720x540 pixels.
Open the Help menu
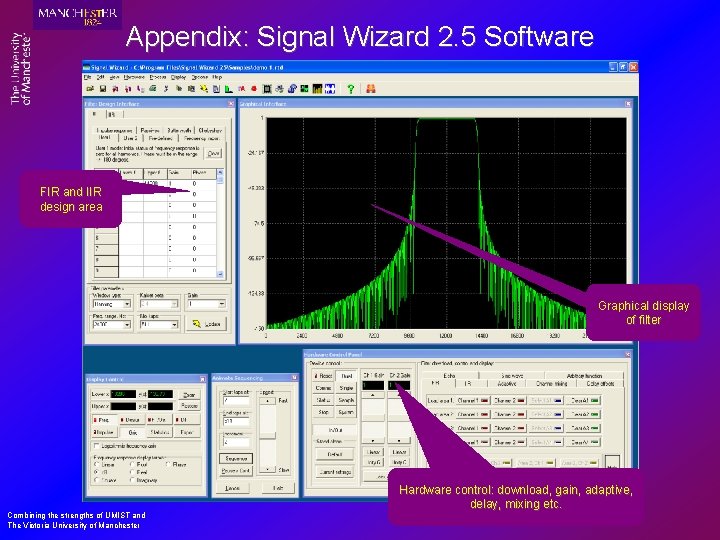tap(217, 77)
